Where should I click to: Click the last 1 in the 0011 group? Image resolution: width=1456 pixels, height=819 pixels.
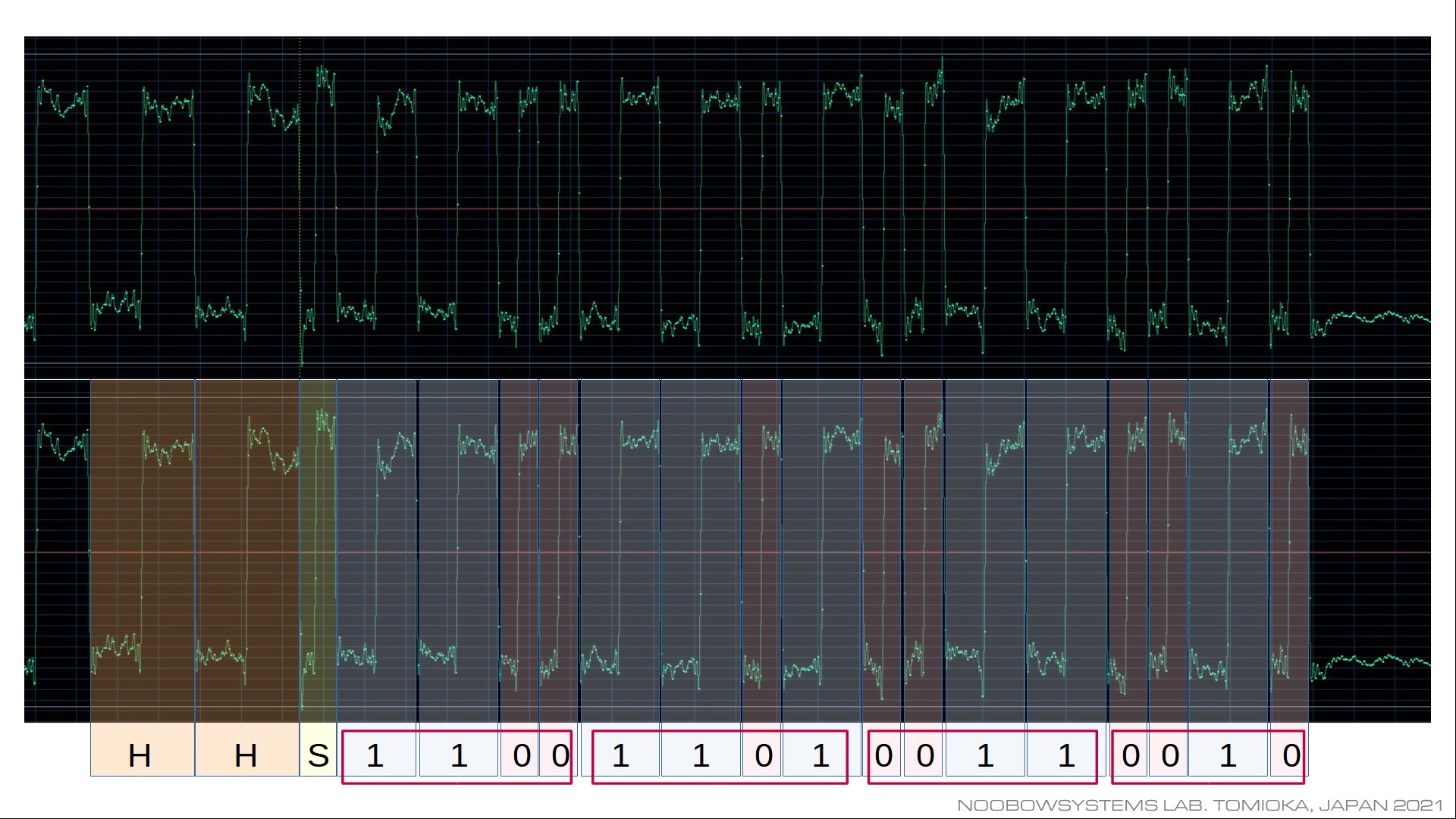coord(1067,749)
